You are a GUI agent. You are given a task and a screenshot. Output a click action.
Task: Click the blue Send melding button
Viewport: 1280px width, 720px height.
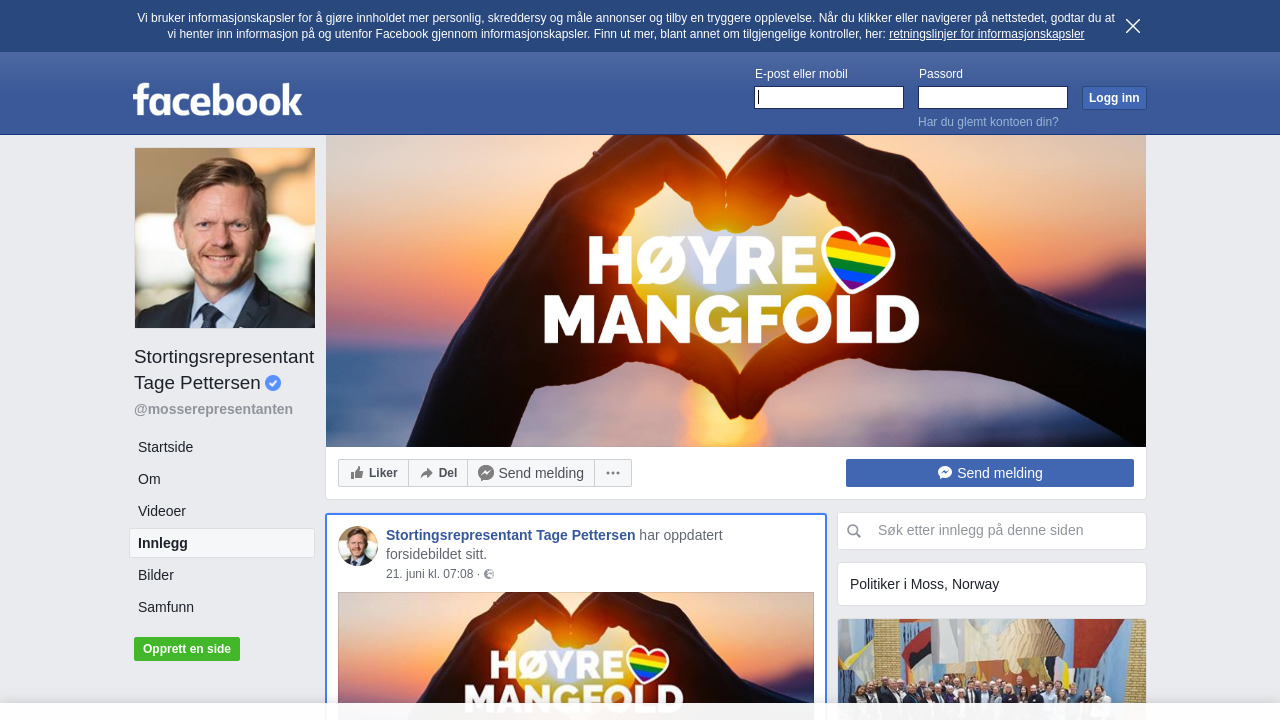[989, 473]
